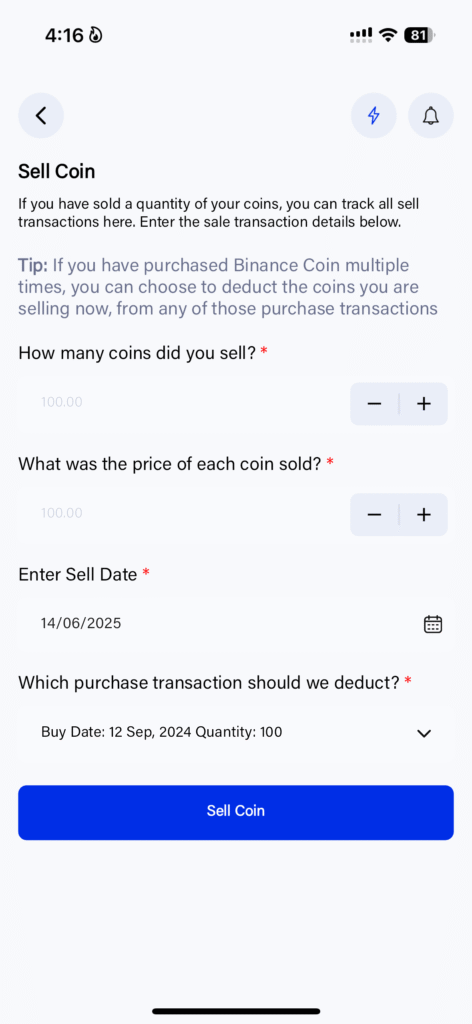The width and height of the screenshot is (472, 1024).
Task: Decrease coins sold with minus icon
Action: [x=374, y=404]
